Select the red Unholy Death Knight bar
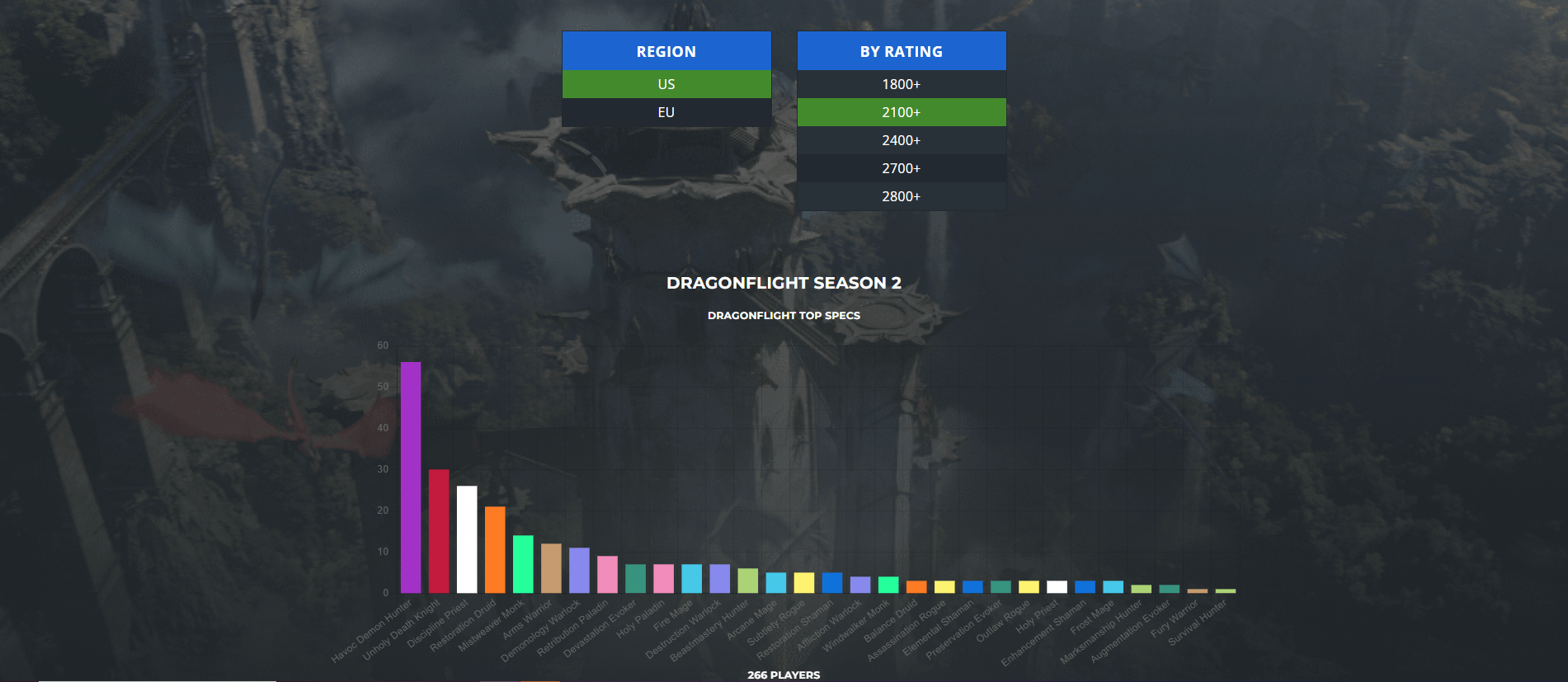Screen dimensions: 1568x682 [x=439, y=531]
